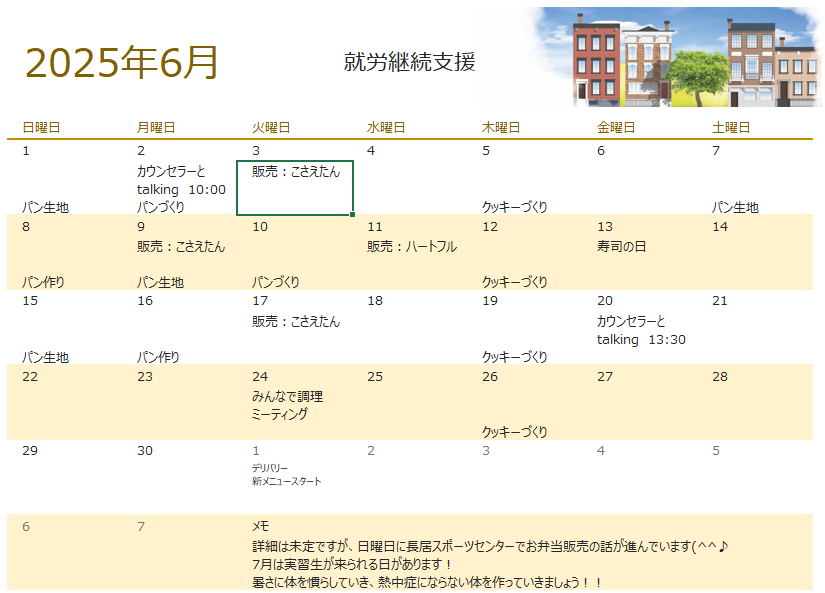Select date number 27
This screenshot has width=825, height=593.
605,377
